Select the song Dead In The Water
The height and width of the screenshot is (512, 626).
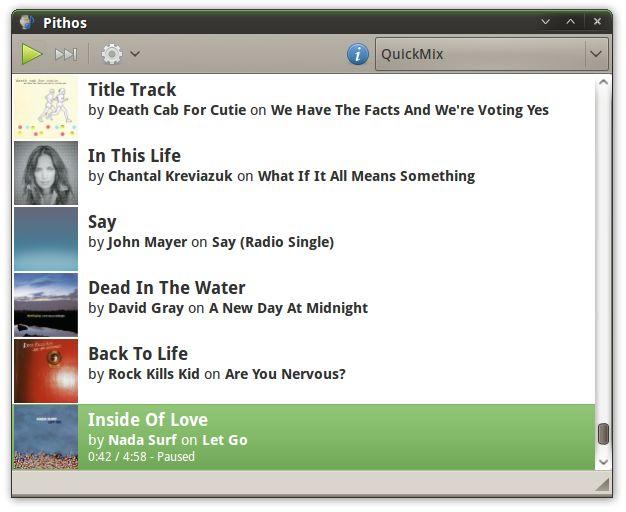167,288
